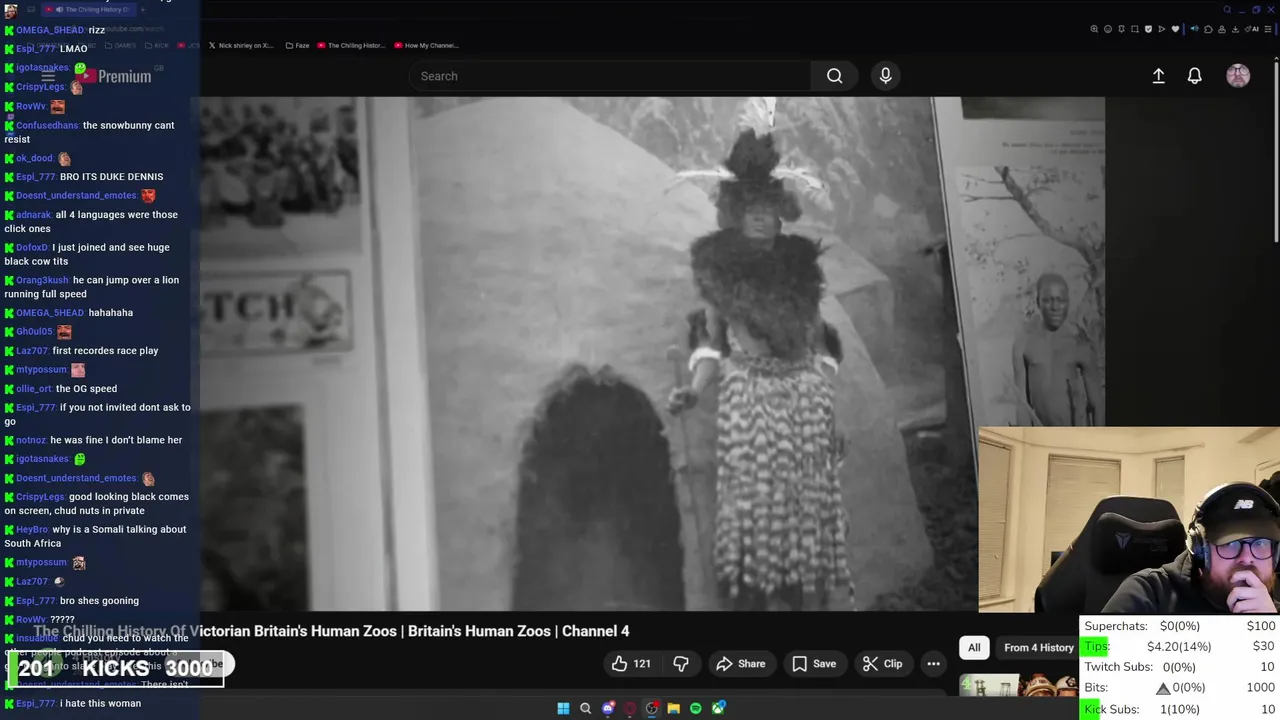Click the browser snapshot selection icon
This screenshot has width=1280, height=720.
[1135, 29]
